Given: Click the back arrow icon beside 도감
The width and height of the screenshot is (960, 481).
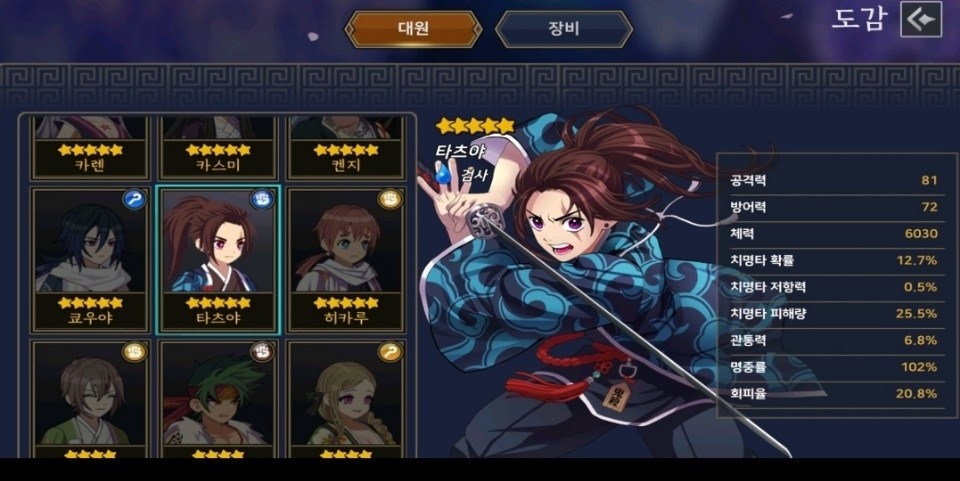Looking at the screenshot, I should point(921,20).
